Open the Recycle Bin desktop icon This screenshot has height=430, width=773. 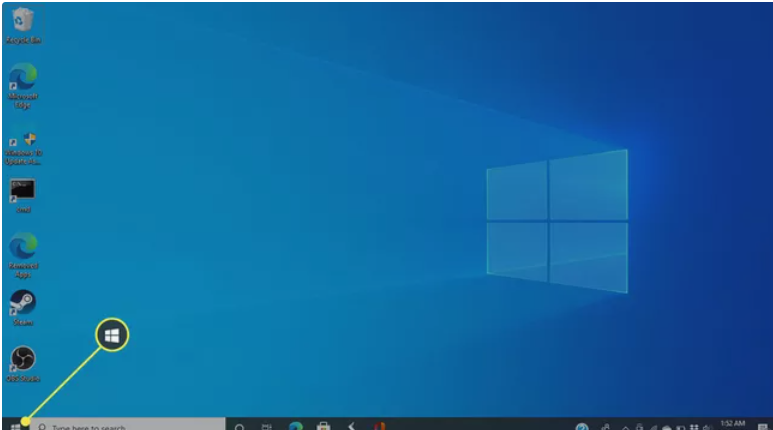click(23, 25)
